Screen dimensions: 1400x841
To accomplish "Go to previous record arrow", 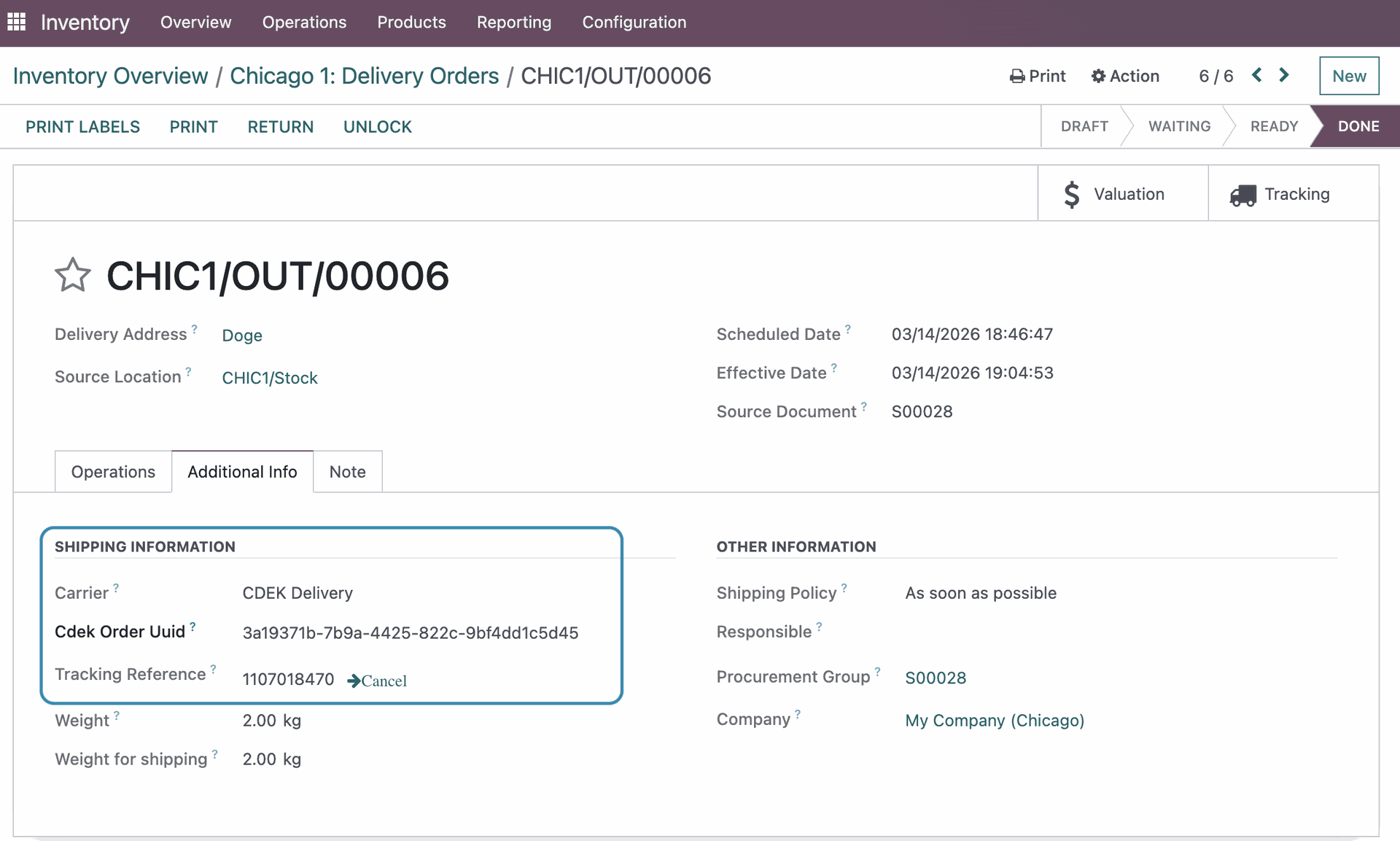I will coord(1256,75).
